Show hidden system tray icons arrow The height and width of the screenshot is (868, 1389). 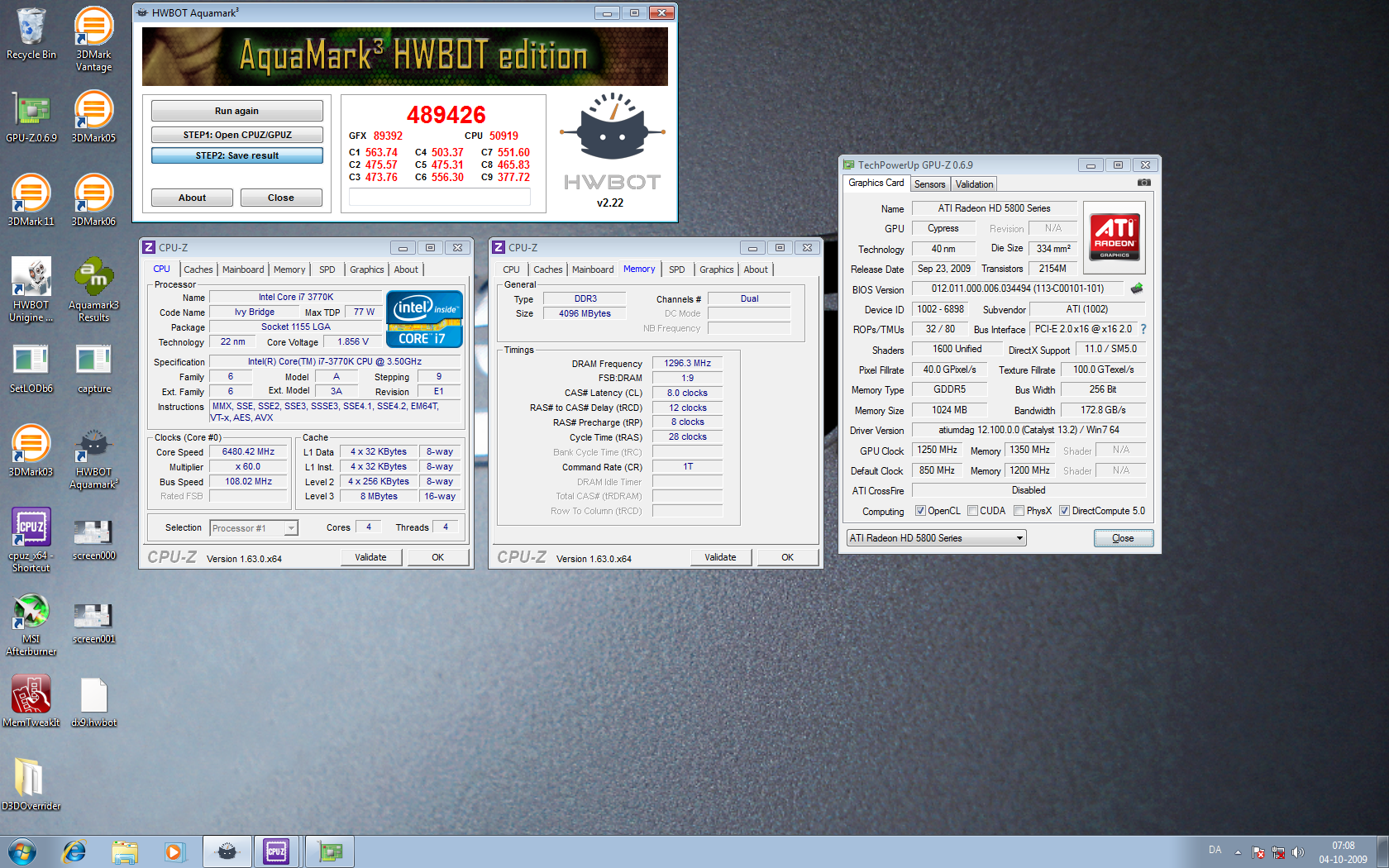1238,852
